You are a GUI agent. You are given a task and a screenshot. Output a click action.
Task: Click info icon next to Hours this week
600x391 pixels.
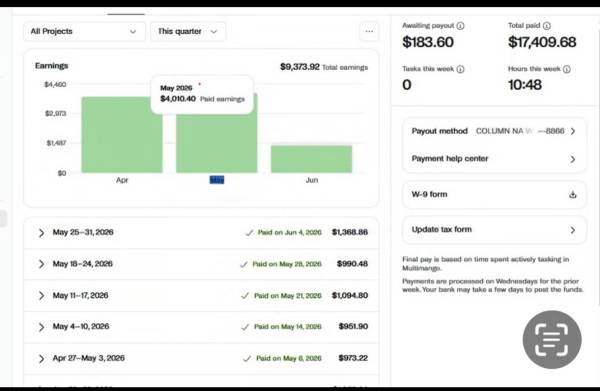[x=567, y=69]
